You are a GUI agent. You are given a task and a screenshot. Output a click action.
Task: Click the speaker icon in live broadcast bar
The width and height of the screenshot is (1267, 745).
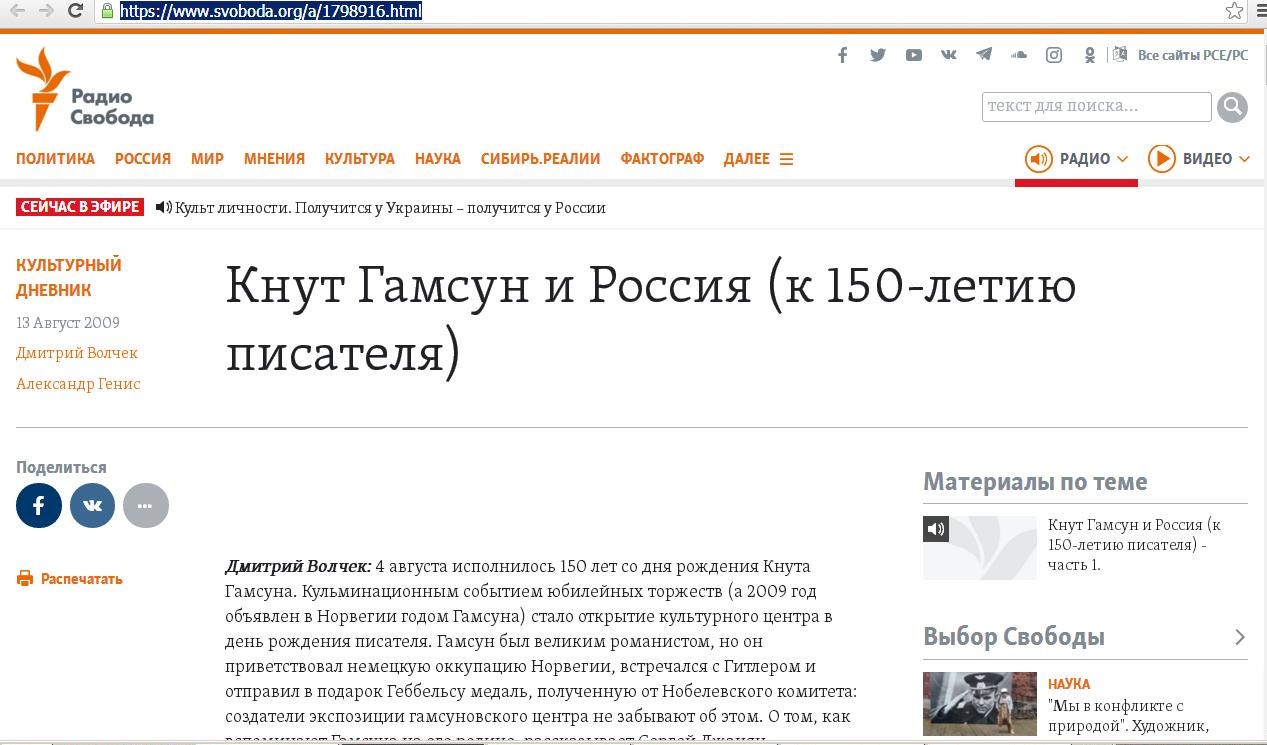pyautogui.click(x=163, y=208)
